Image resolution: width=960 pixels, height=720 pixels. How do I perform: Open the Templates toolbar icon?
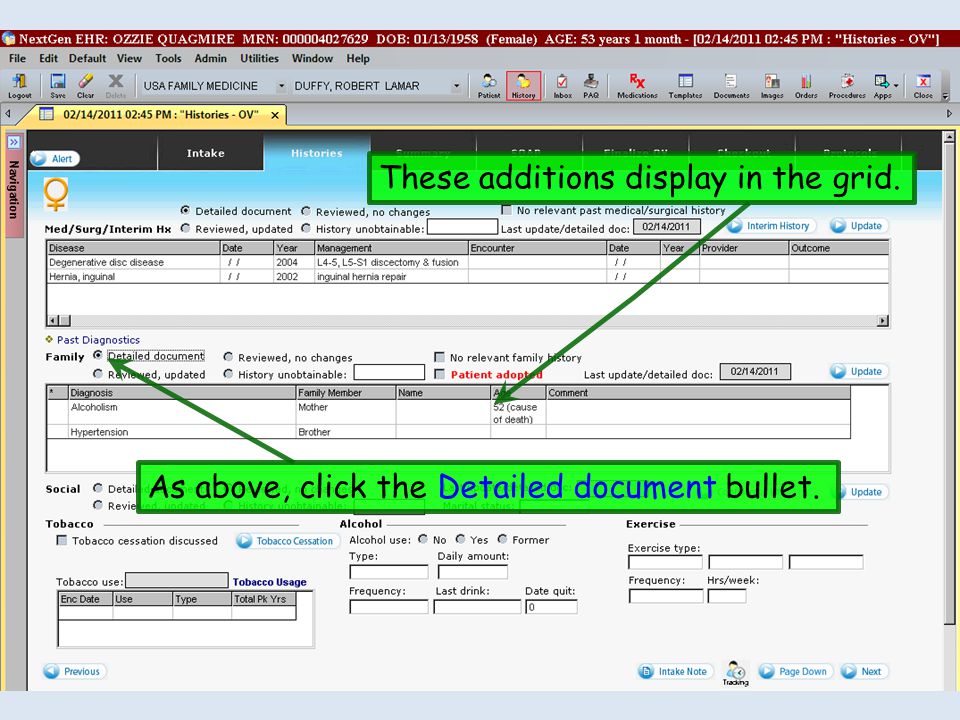[x=685, y=86]
